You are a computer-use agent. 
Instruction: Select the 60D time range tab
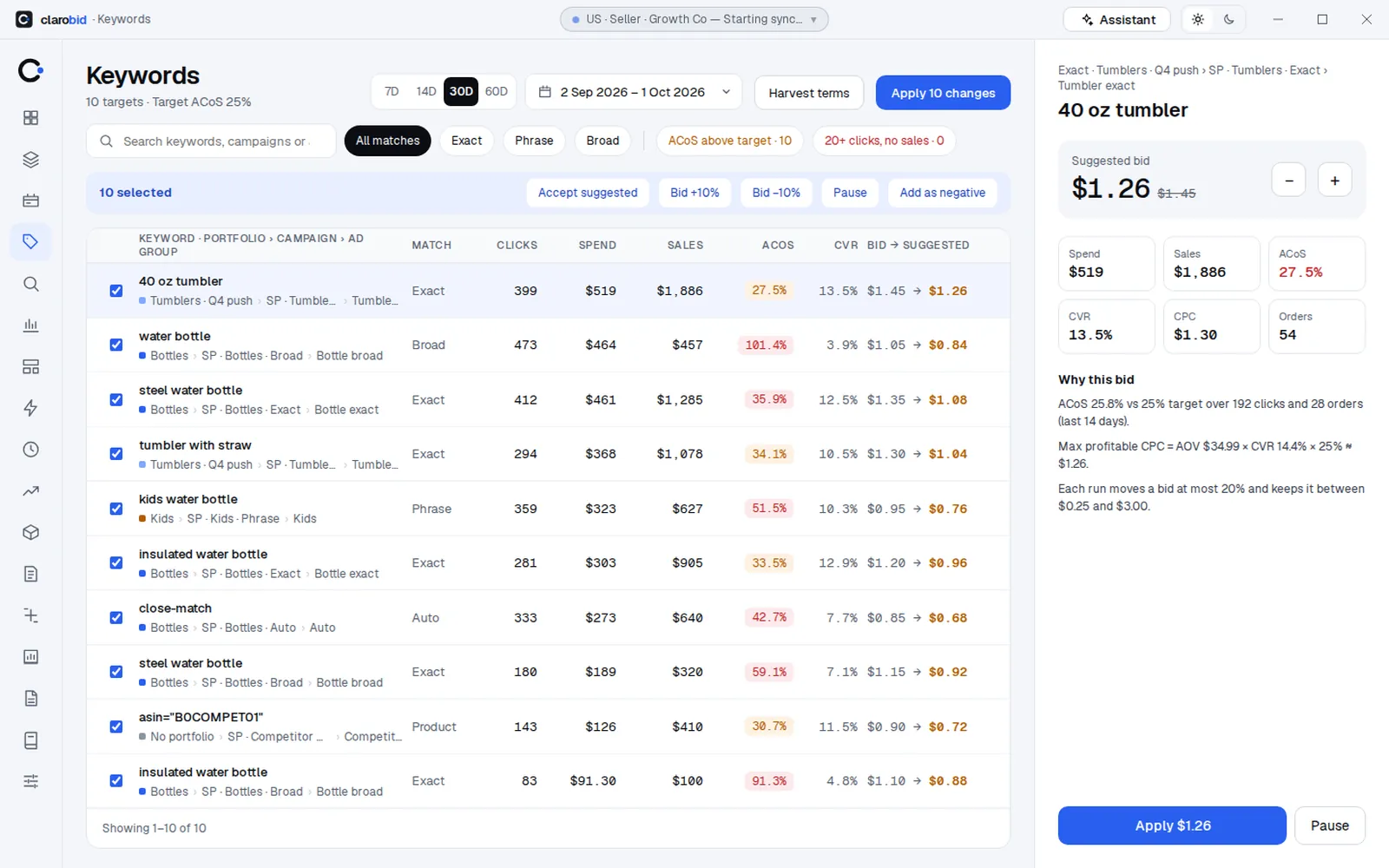[x=497, y=91]
